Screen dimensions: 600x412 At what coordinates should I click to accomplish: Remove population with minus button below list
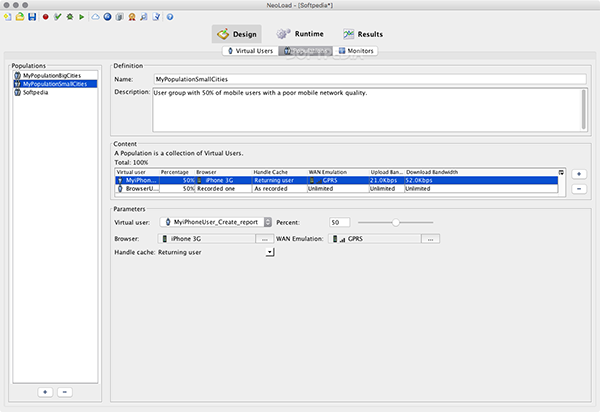point(65,392)
